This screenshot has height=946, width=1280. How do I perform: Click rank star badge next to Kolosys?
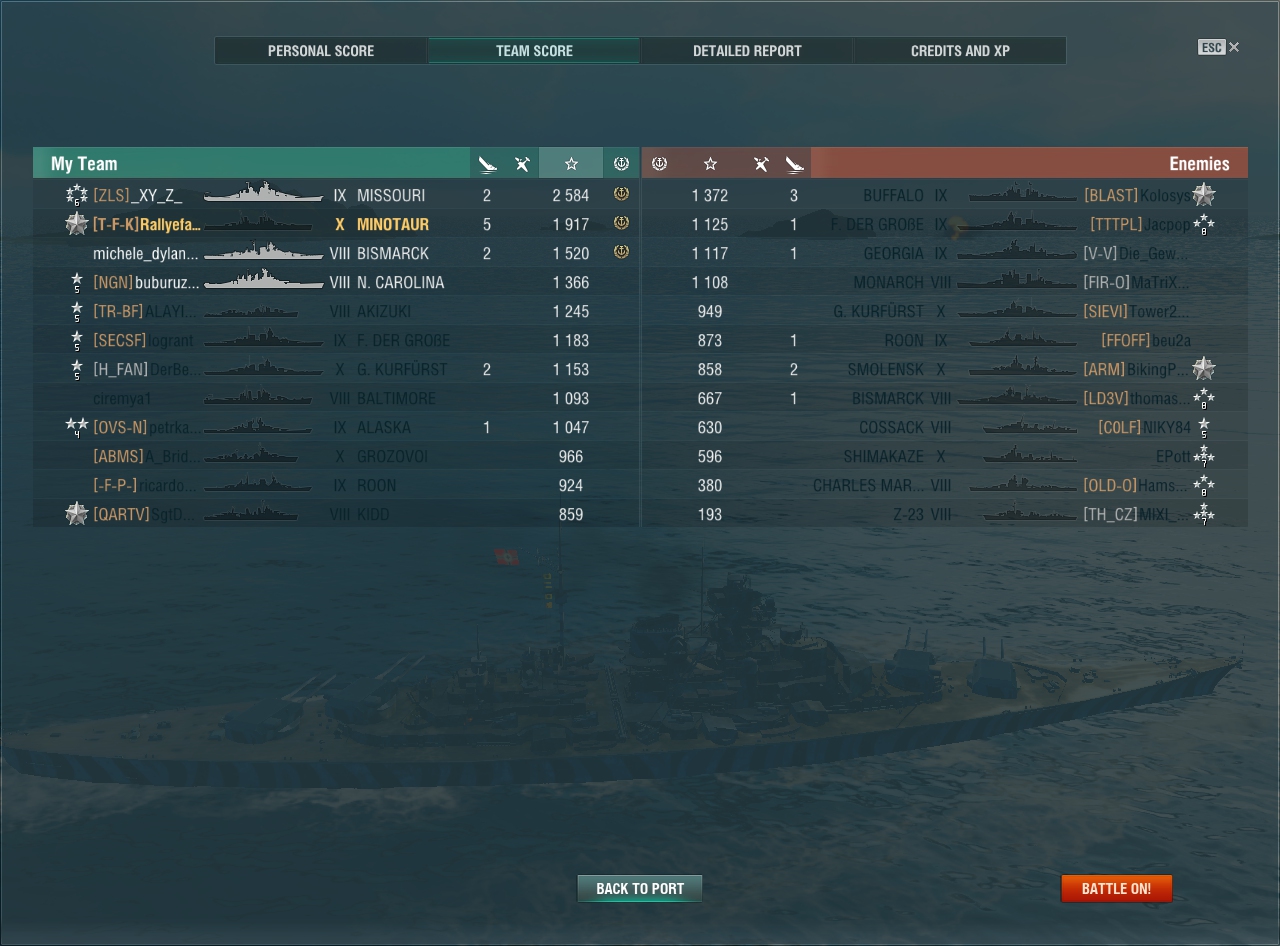[1204, 195]
